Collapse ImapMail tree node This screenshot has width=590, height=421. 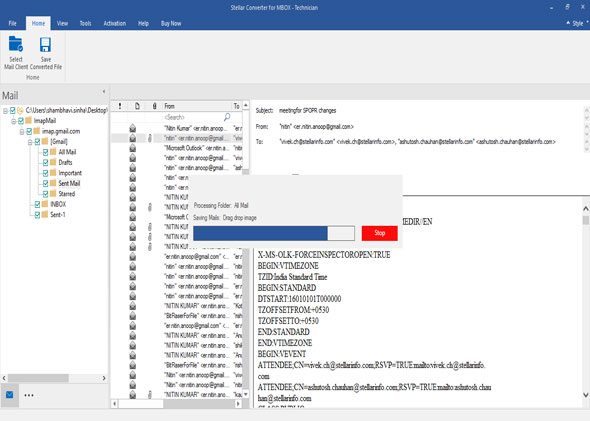pos(14,121)
